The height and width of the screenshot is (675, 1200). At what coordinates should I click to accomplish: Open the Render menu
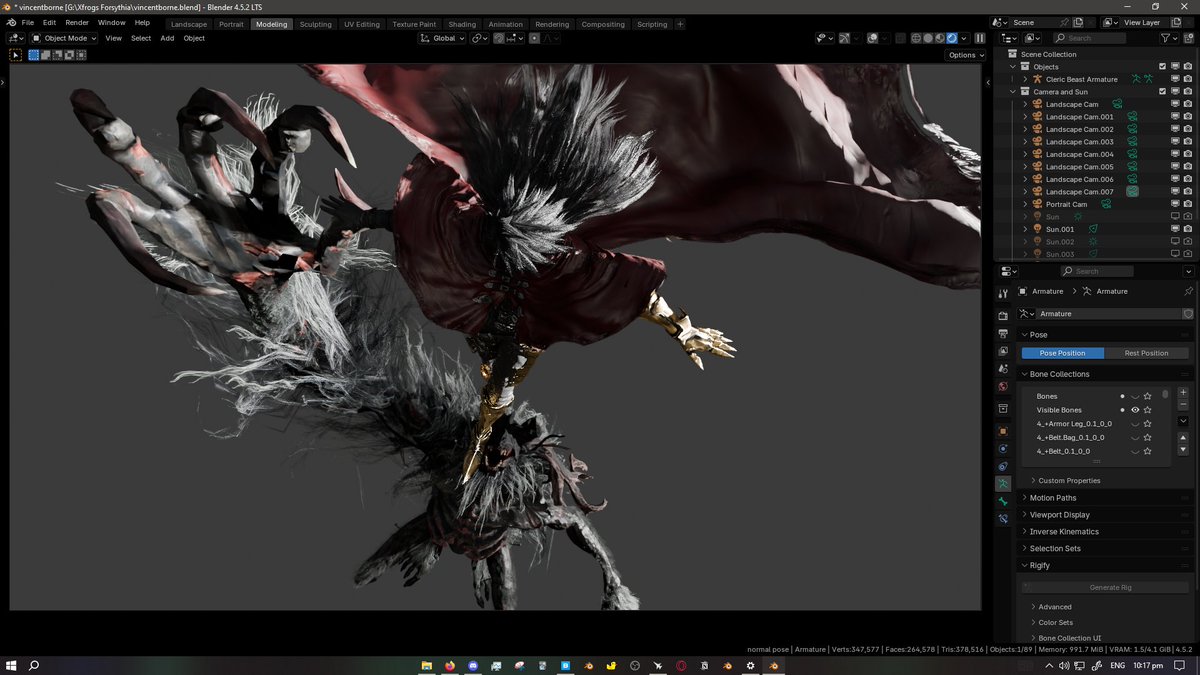tap(77, 21)
